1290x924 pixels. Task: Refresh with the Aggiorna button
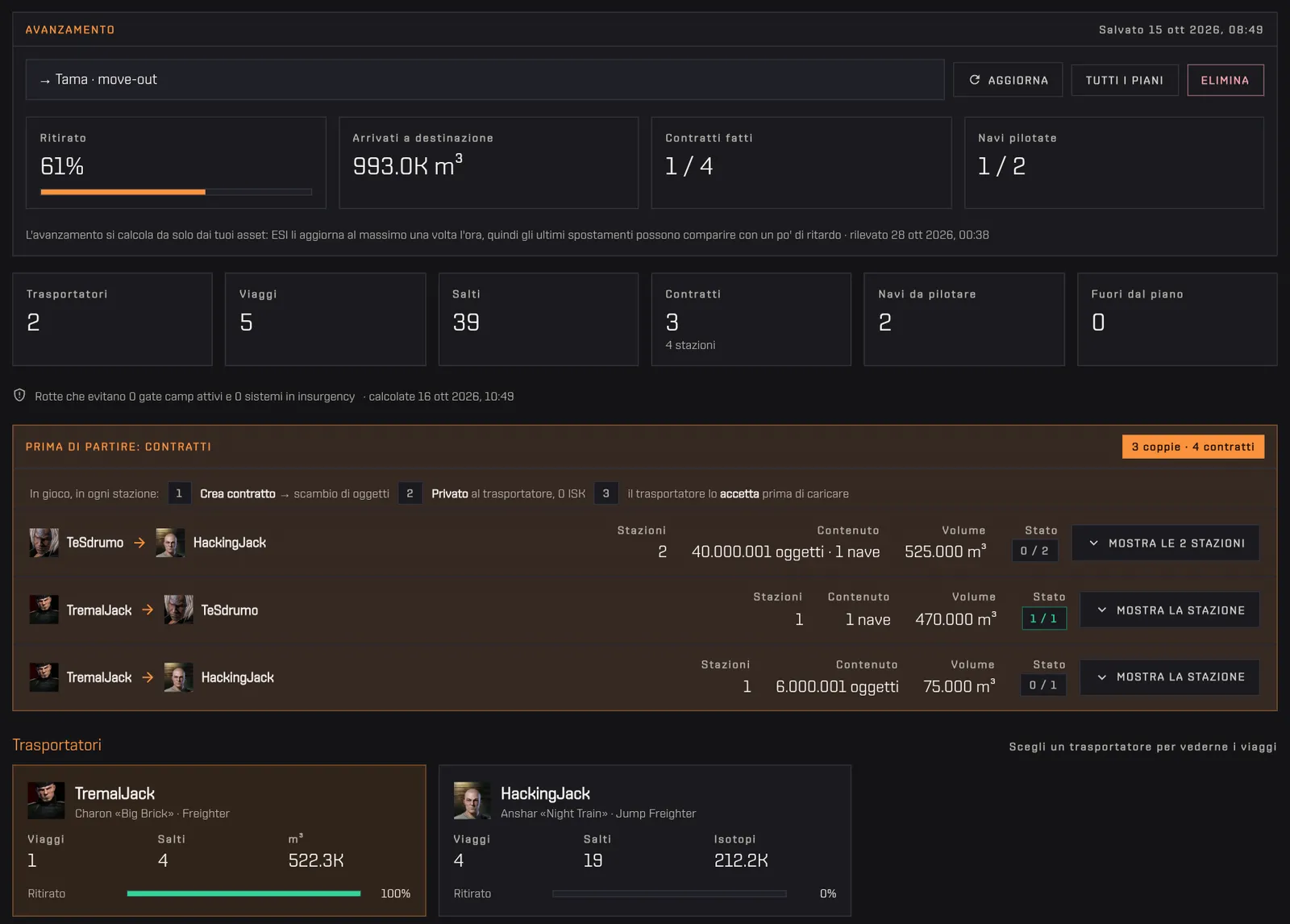click(1008, 80)
